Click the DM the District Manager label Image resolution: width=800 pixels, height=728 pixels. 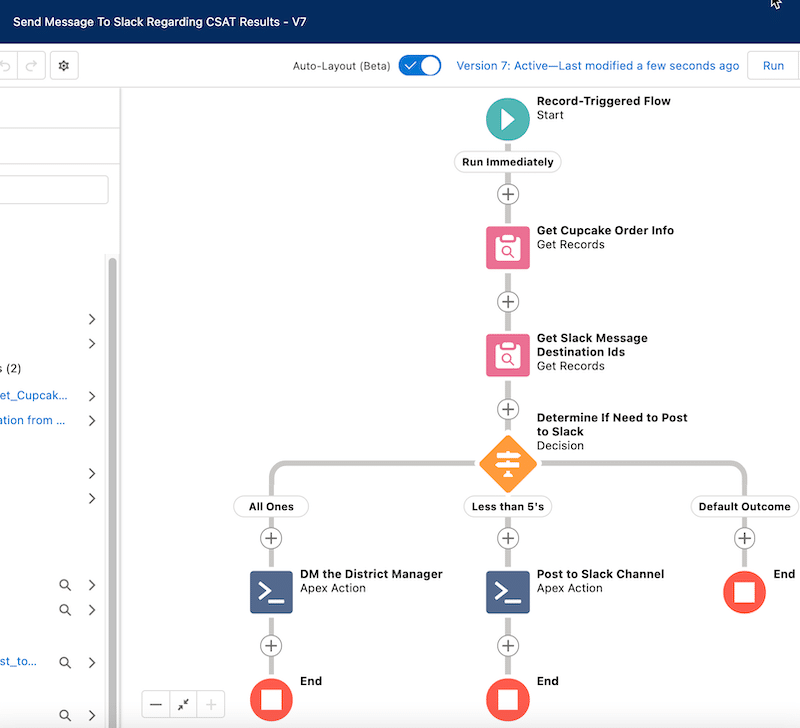pyautogui.click(x=371, y=574)
